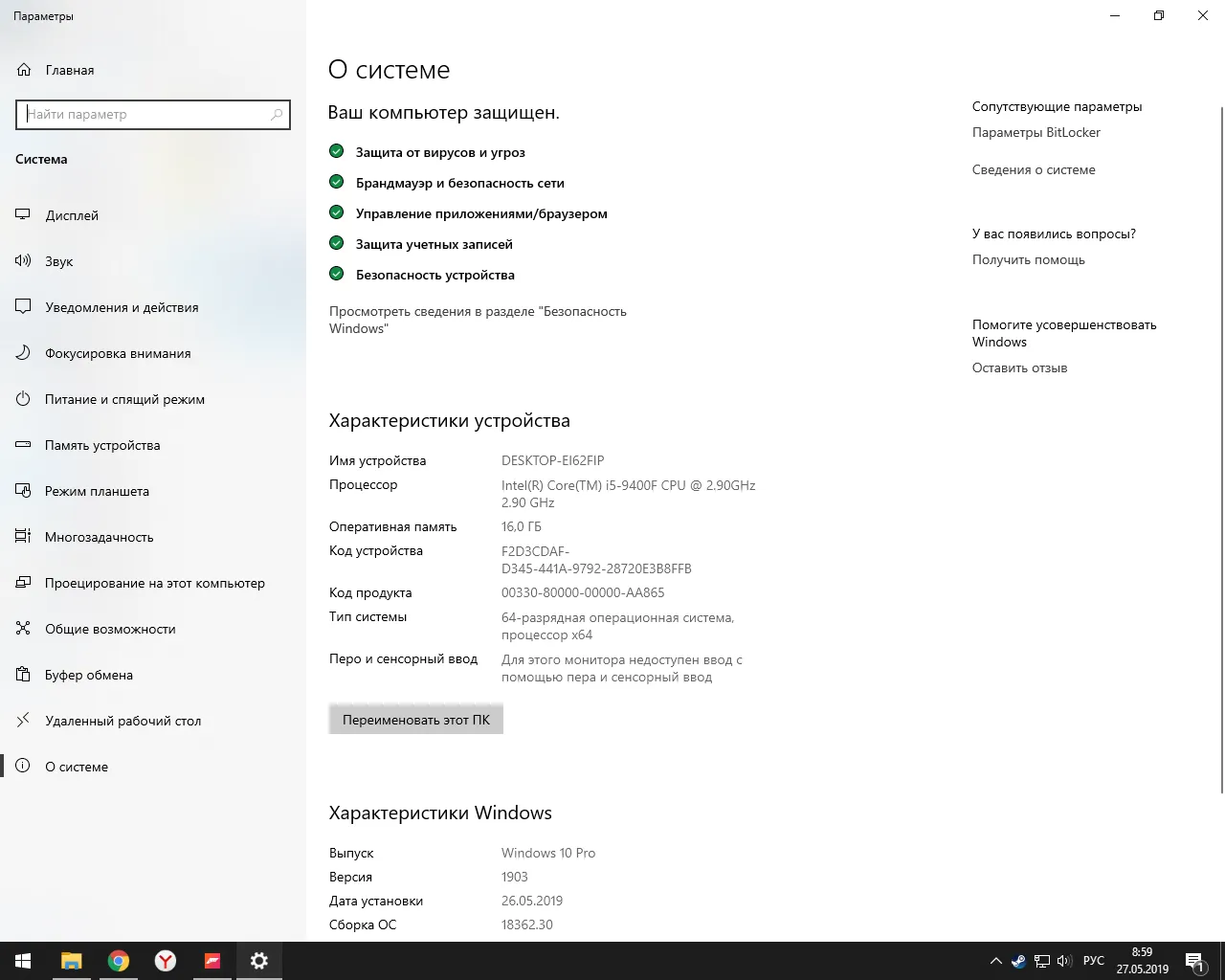The width and height of the screenshot is (1225, 980).
Task: Open volume tray icon
Action: (1063, 961)
